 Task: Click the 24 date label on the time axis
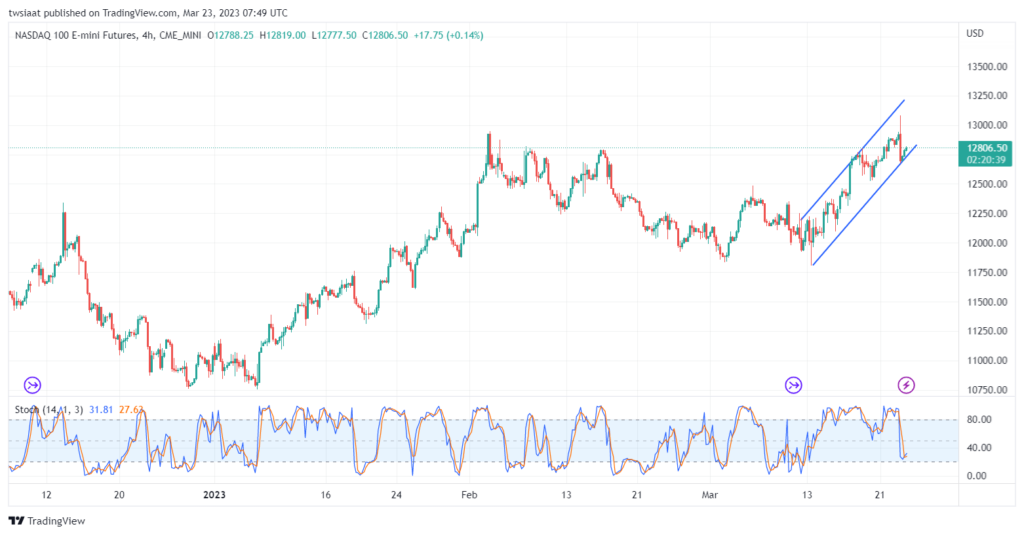397,494
